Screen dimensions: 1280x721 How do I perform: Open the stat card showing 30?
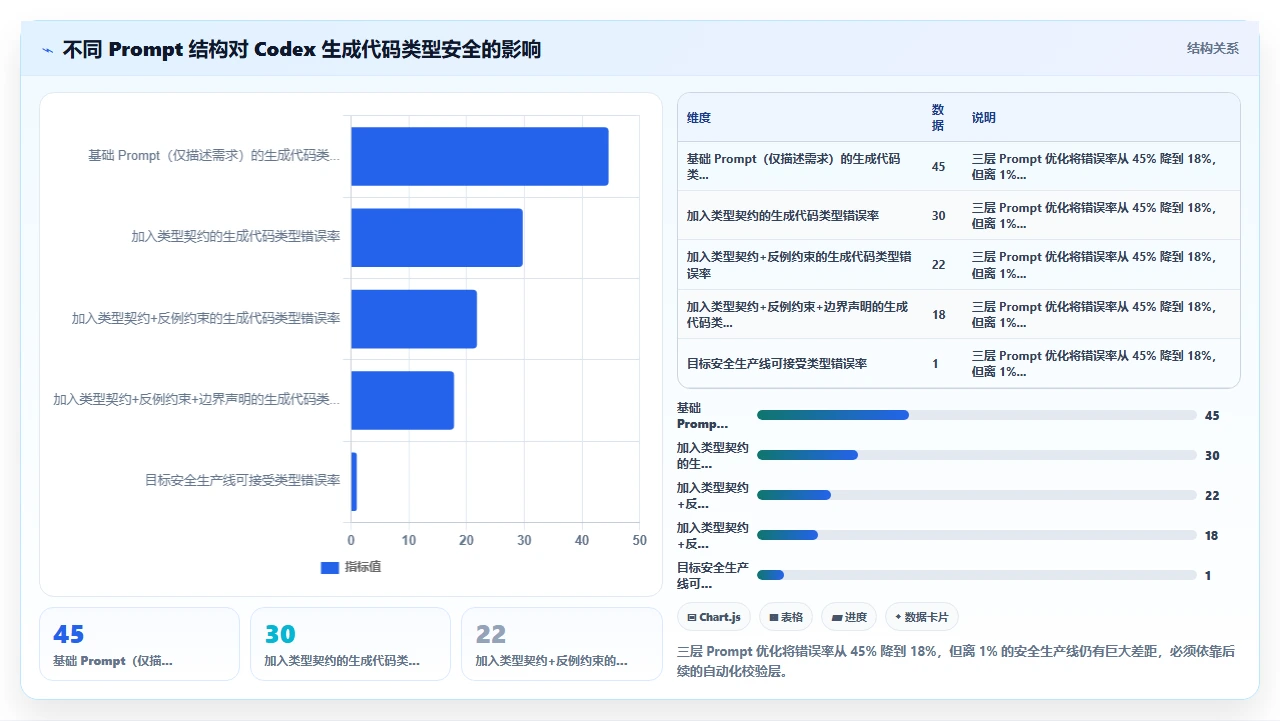(350, 644)
